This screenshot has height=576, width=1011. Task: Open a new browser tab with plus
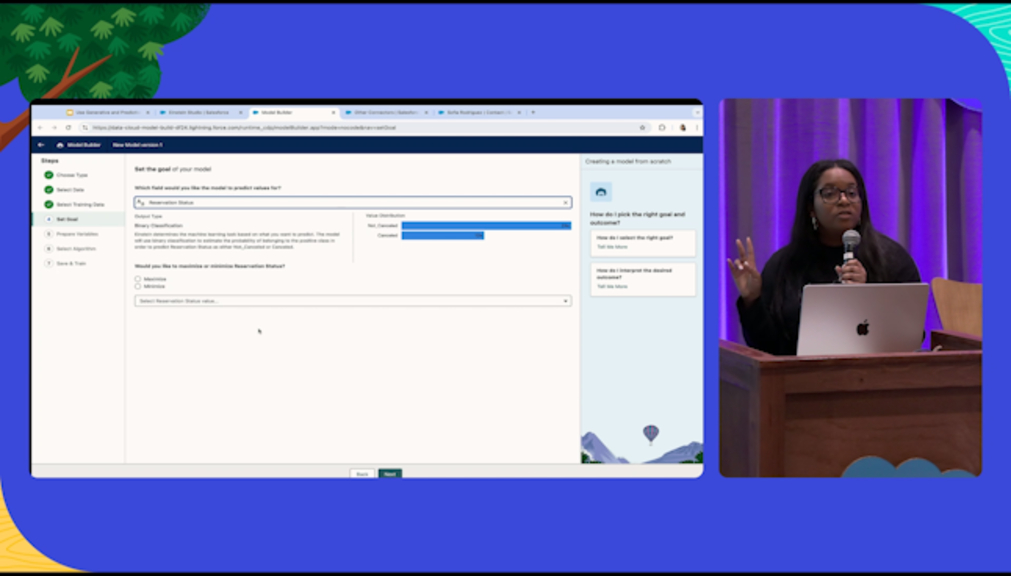click(x=533, y=112)
